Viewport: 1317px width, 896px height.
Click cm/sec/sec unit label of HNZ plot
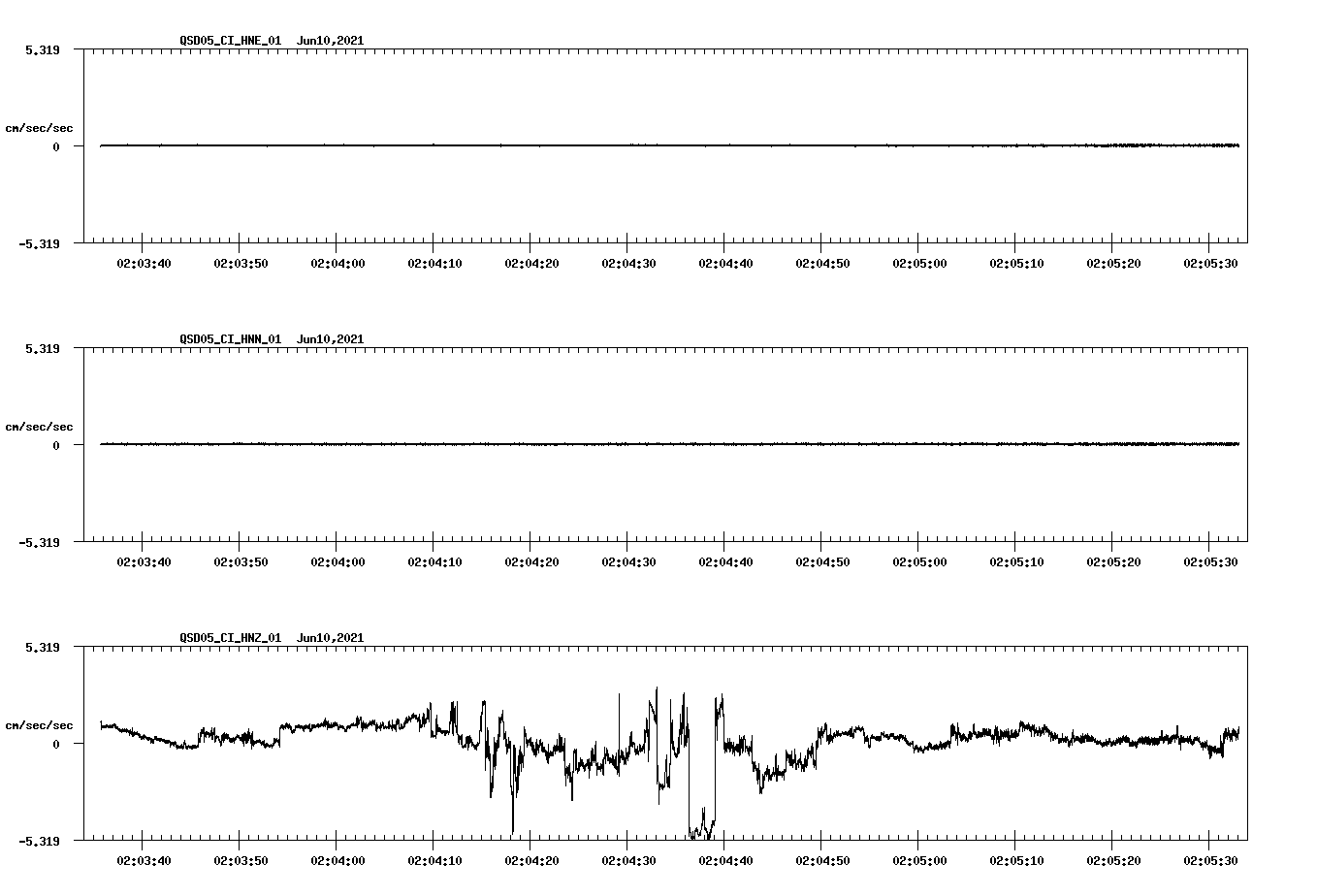(x=39, y=725)
